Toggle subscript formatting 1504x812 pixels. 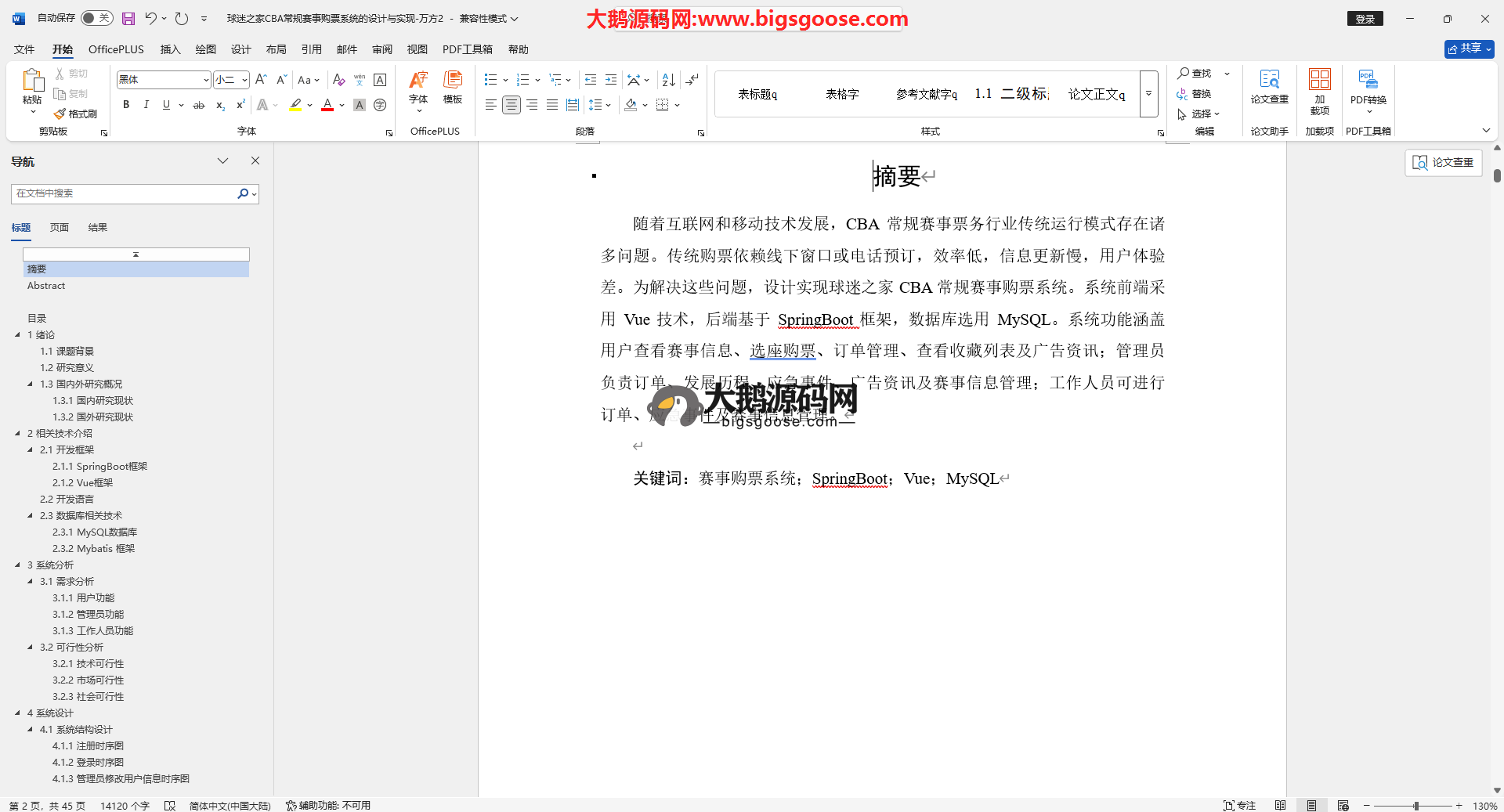click(x=220, y=105)
